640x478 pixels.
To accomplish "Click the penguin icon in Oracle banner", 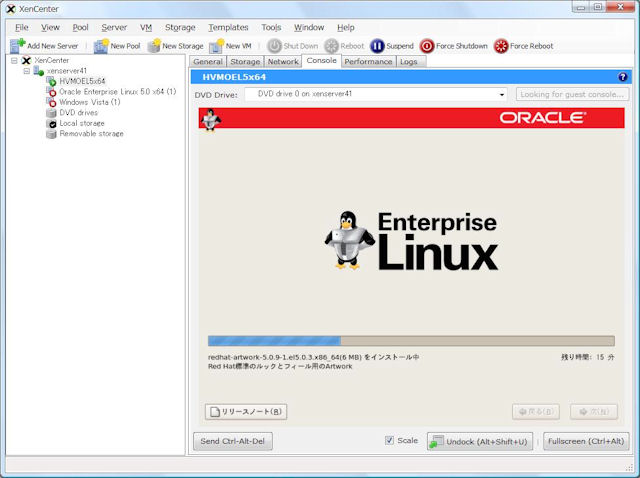I will 211,119.
